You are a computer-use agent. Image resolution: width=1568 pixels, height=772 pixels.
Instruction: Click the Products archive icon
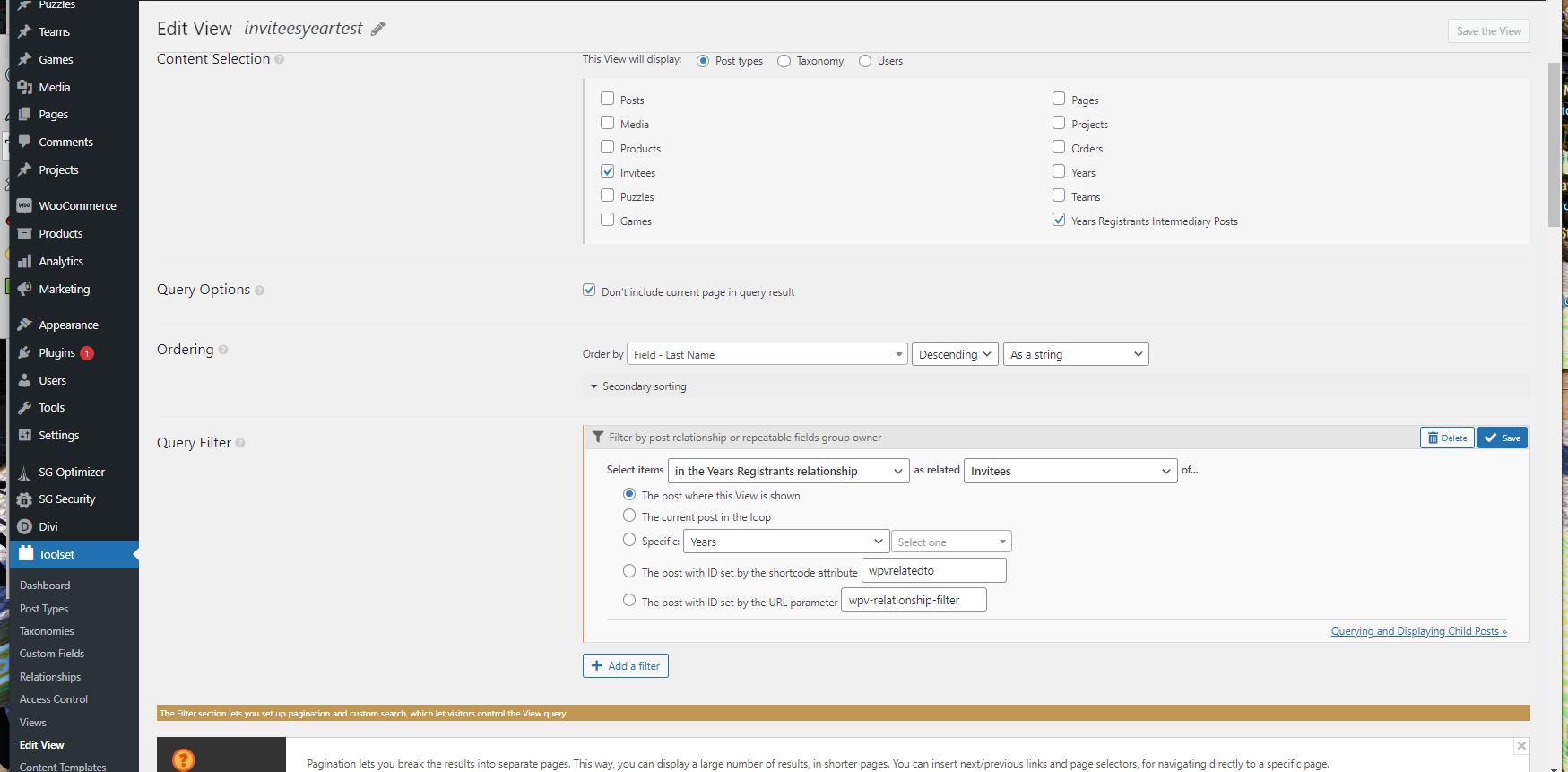pos(24,233)
